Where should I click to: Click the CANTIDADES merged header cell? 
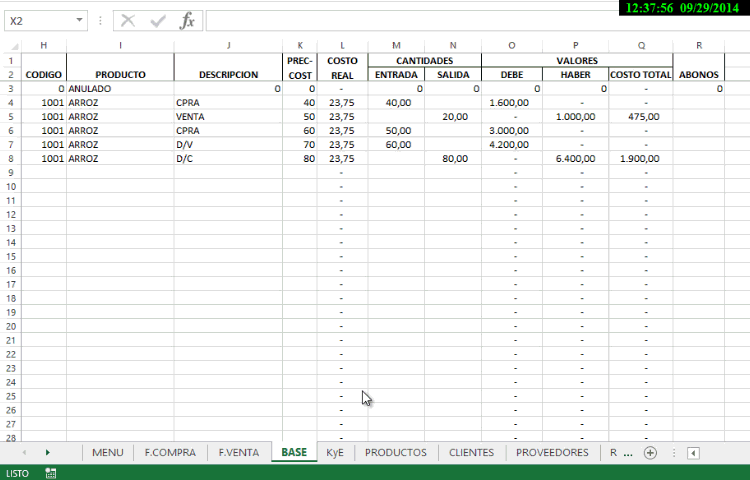pyautogui.click(x=424, y=61)
